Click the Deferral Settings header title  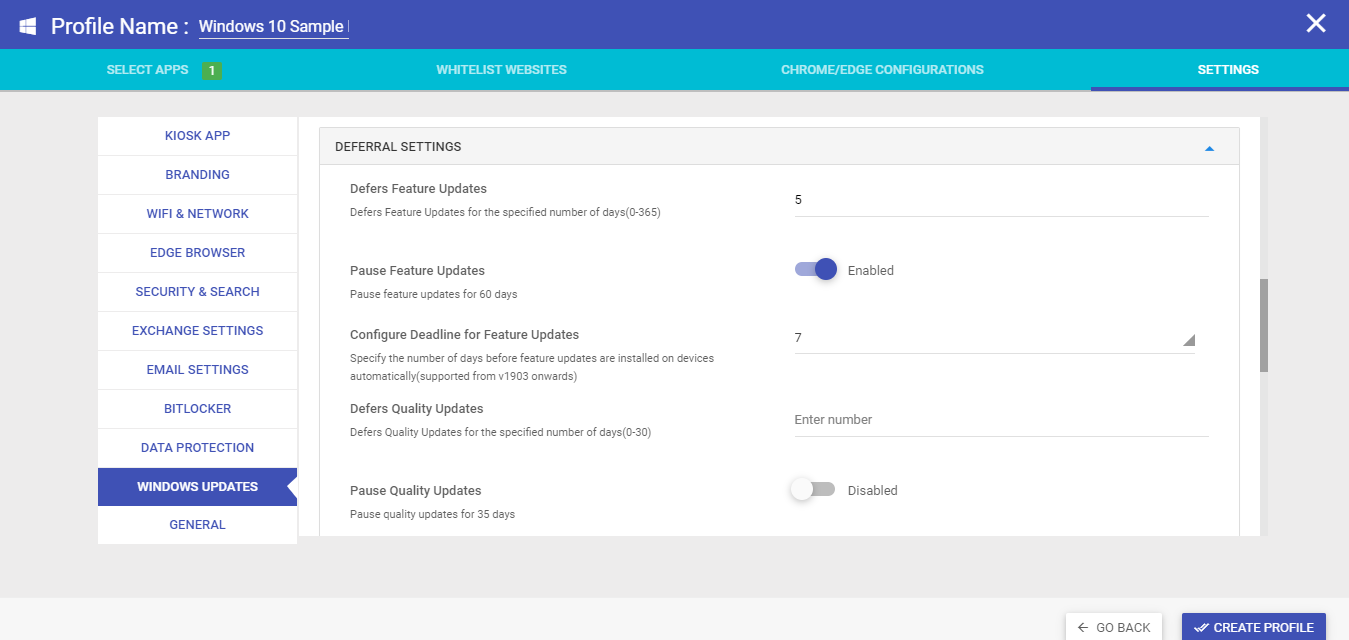[398, 147]
